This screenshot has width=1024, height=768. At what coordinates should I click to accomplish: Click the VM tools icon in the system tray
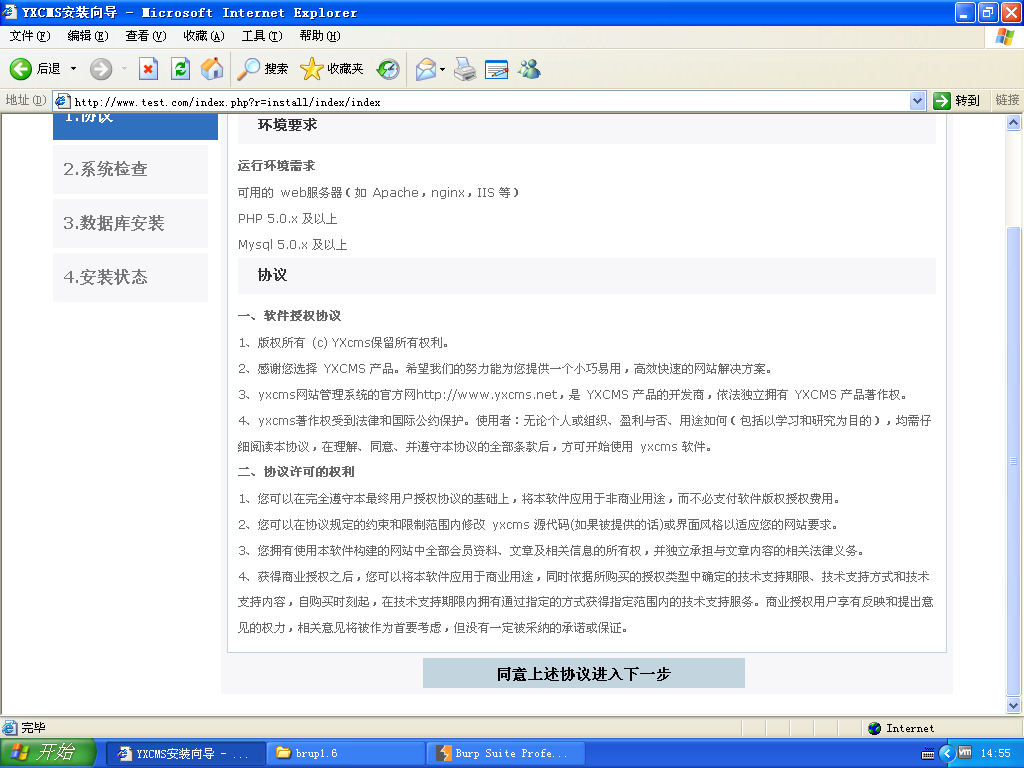pyautogui.click(x=965, y=753)
